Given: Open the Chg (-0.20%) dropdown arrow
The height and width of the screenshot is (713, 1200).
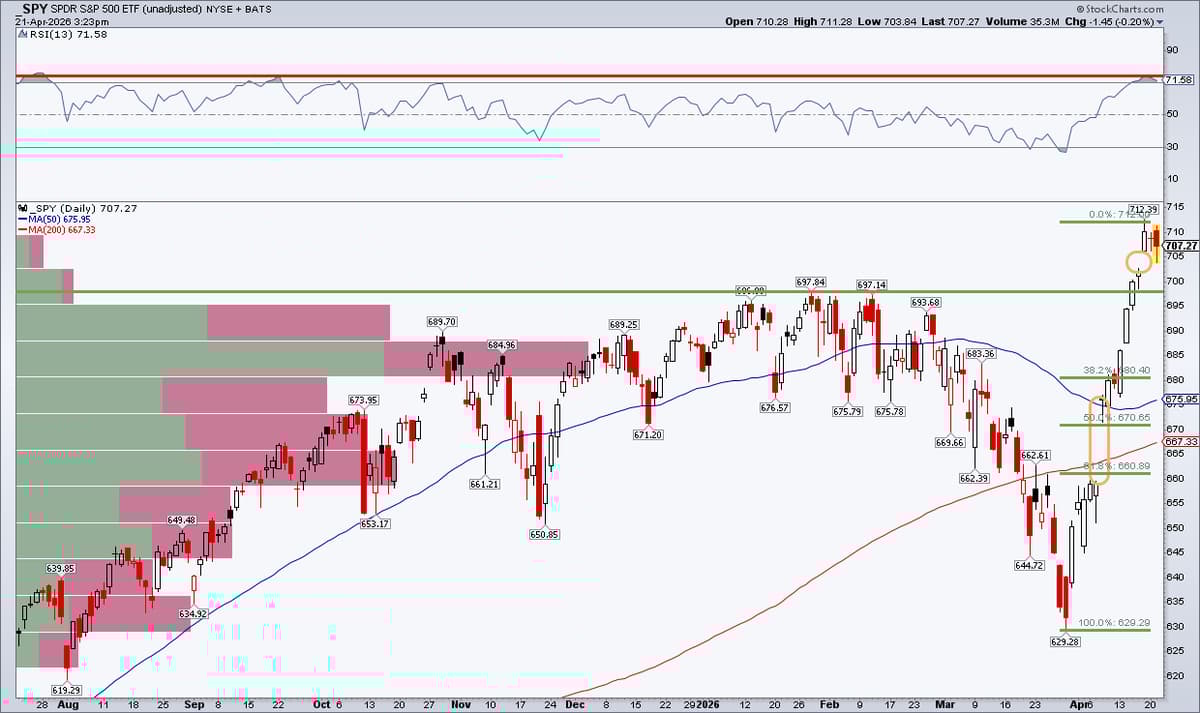Looking at the screenshot, I should coord(1160,21).
